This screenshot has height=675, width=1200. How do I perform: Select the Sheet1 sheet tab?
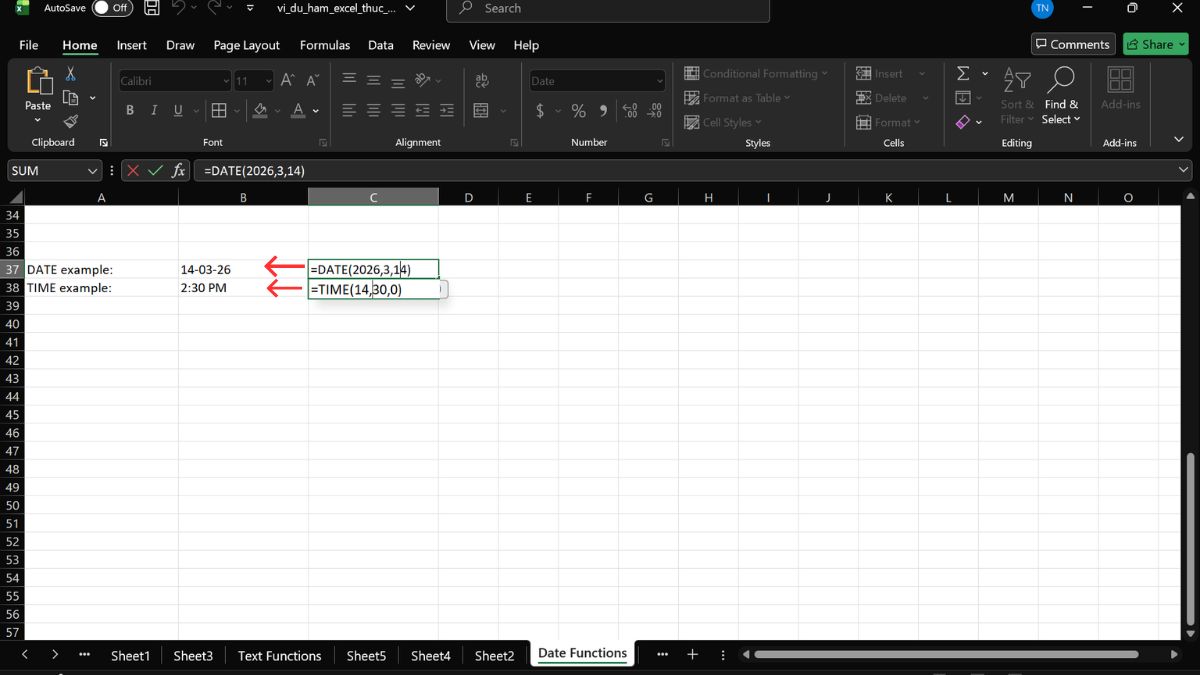pyautogui.click(x=130, y=655)
